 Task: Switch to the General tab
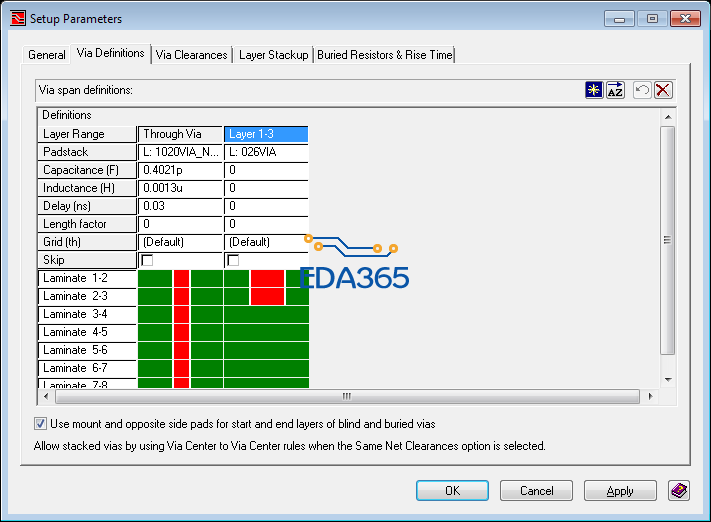coord(46,55)
